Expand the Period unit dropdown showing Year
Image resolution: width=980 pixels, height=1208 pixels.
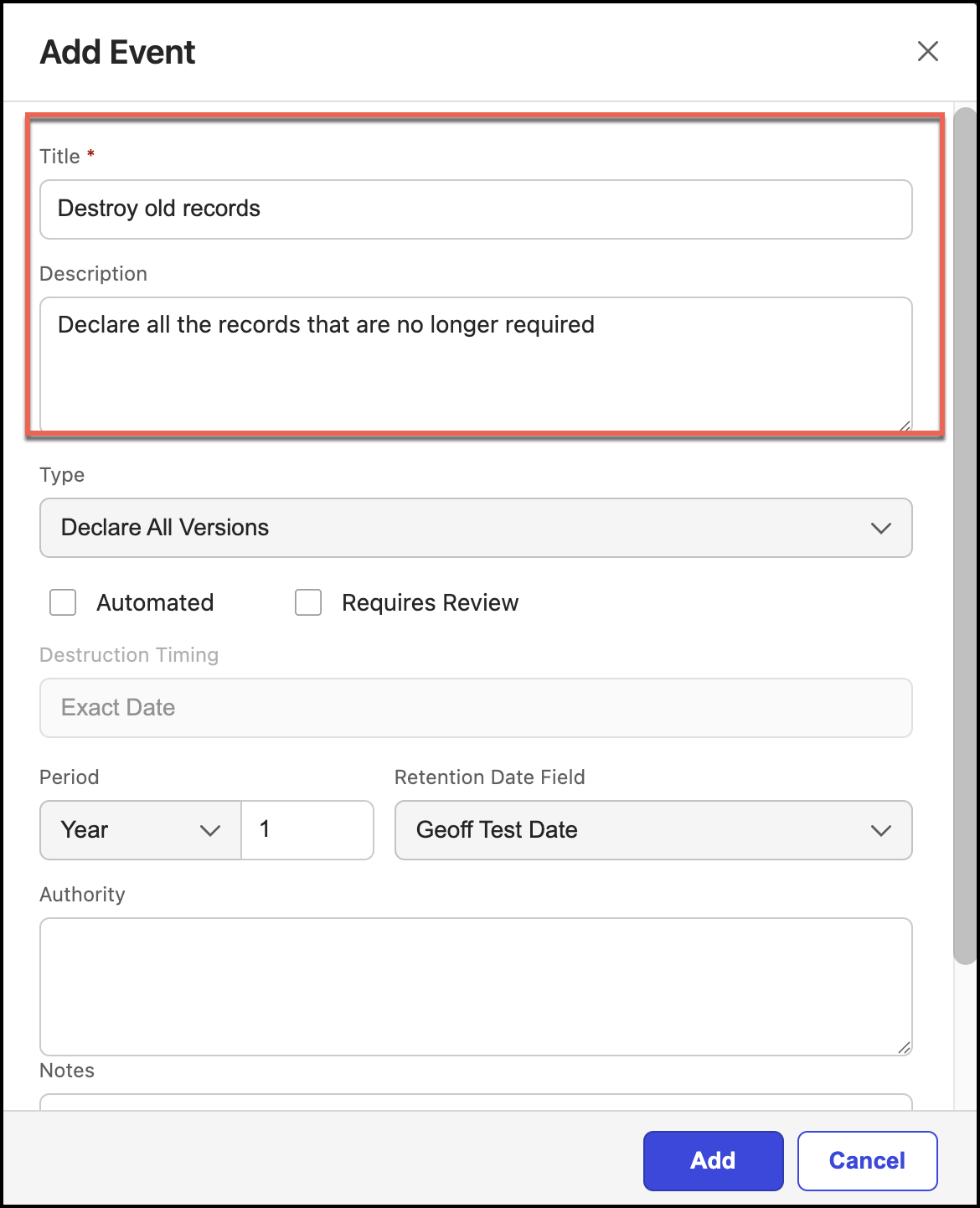click(140, 830)
